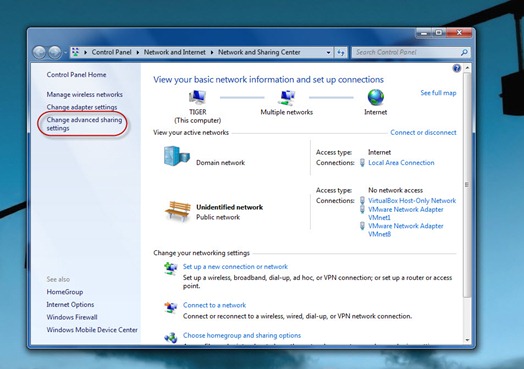Screen dimensions: 524x369
Task: Expand the arrow after Control Panel breadcrumb
Action: click(138, 52)
